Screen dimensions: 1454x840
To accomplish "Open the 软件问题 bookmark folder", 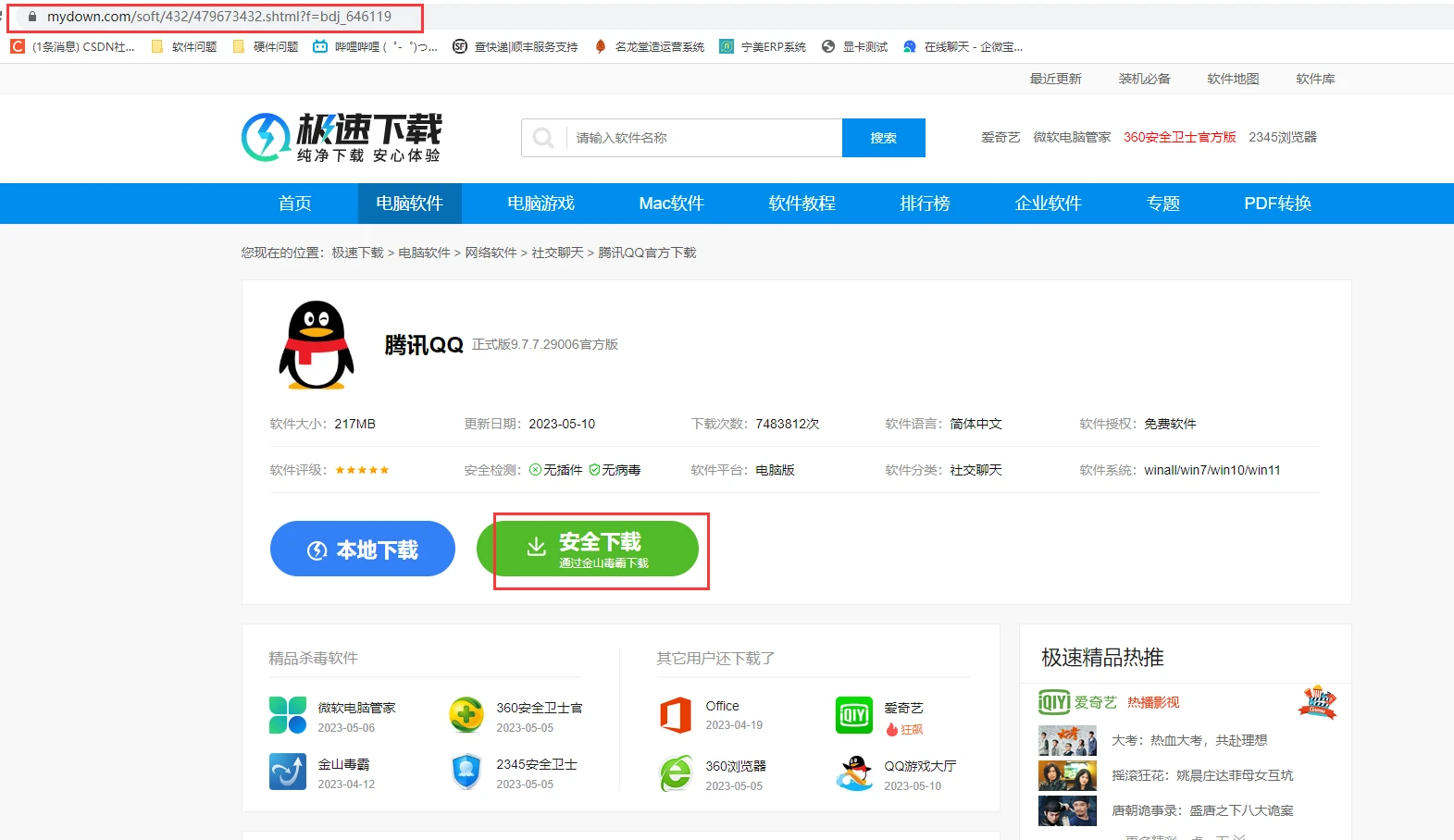I will point(183,46).
